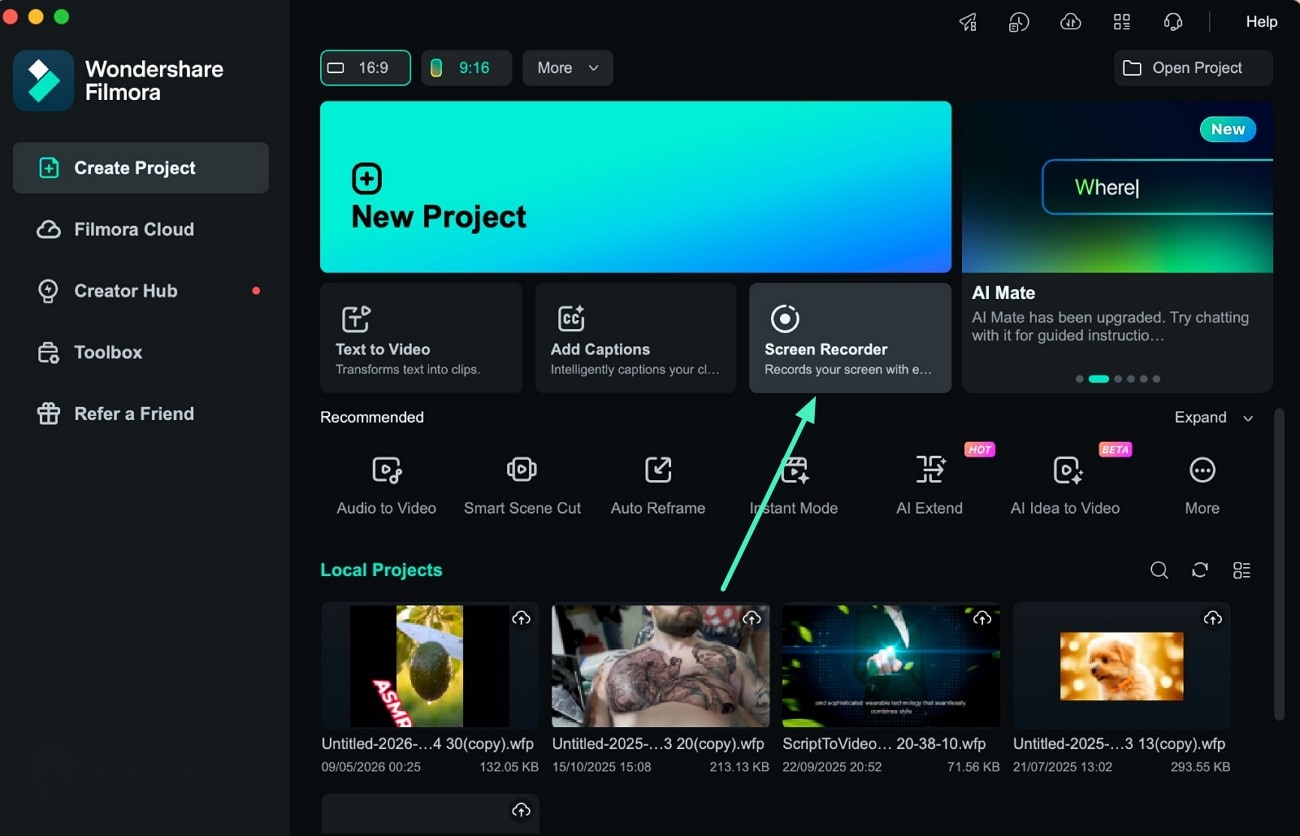Select the 9:16 aspect ratio
Image resolution: width=1300 pixels, height=836 pixels.
pyautogui.click(x=466, y=68)
